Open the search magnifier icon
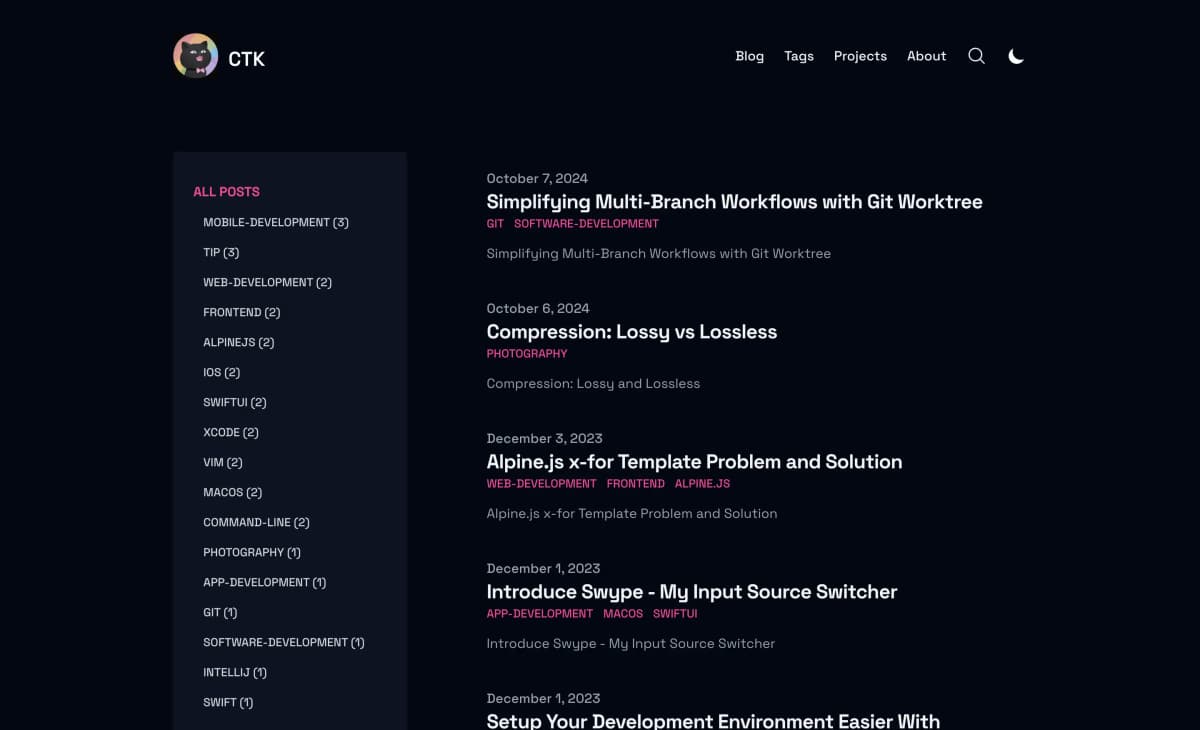Viewport: 1200px width, 730px height. pos(976,56)
